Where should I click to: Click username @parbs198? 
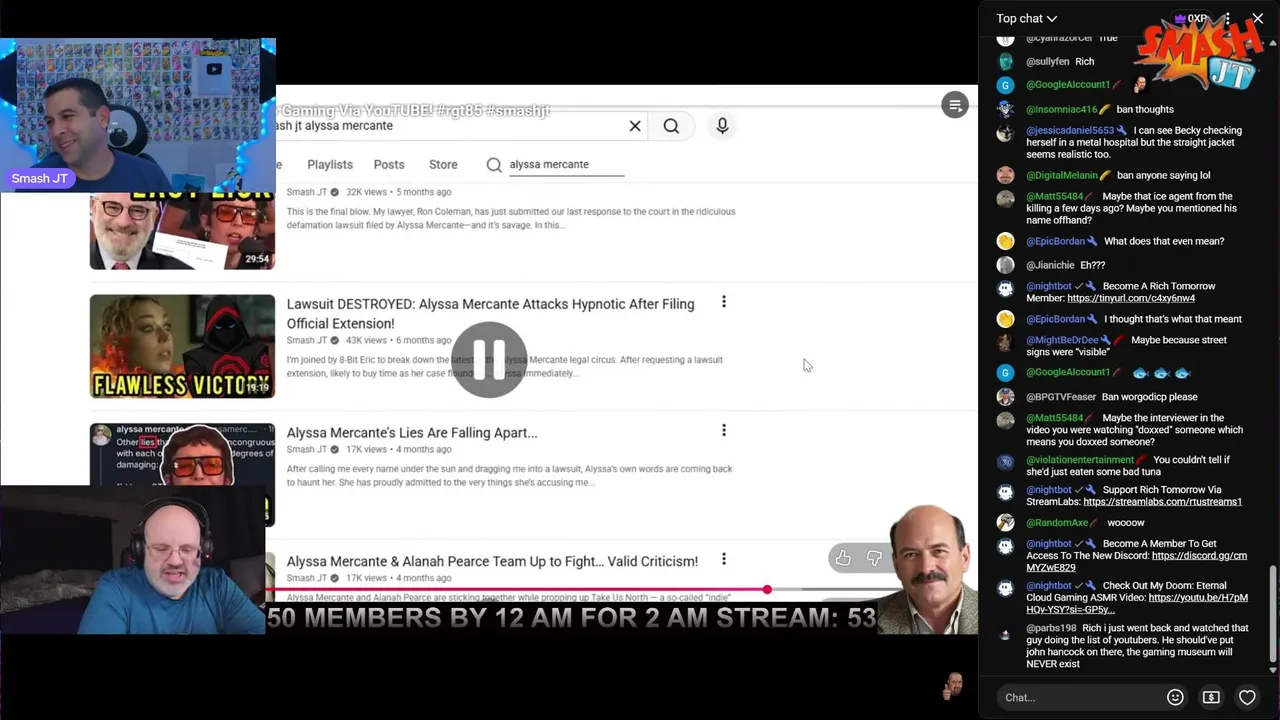[1051, 628]
